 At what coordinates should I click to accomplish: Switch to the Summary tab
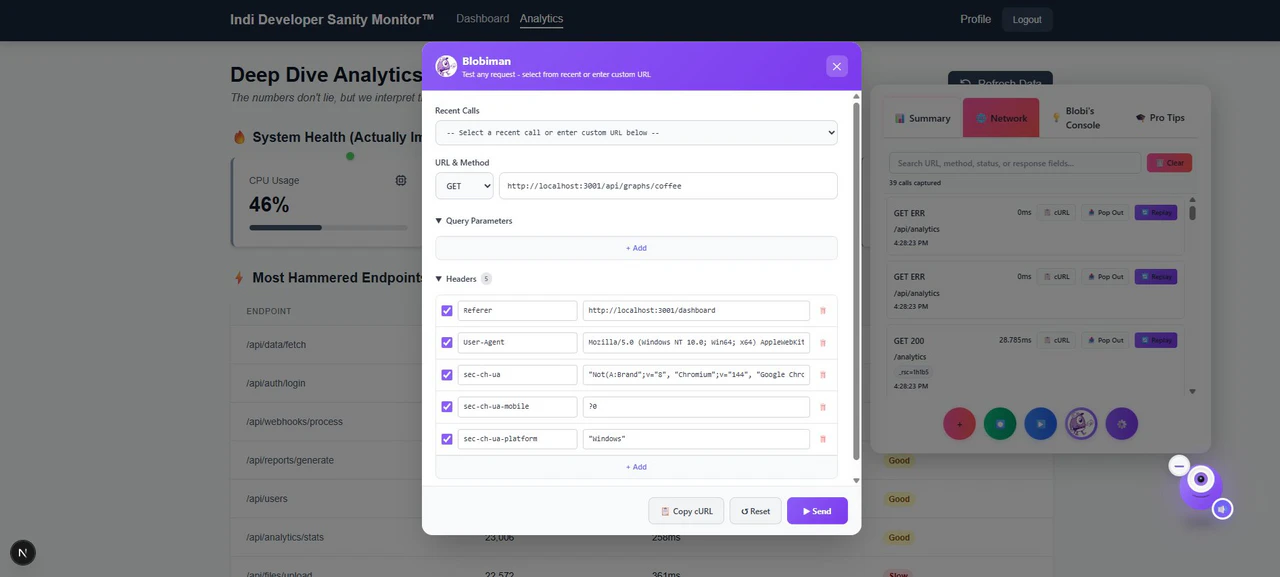pos(922,118)
